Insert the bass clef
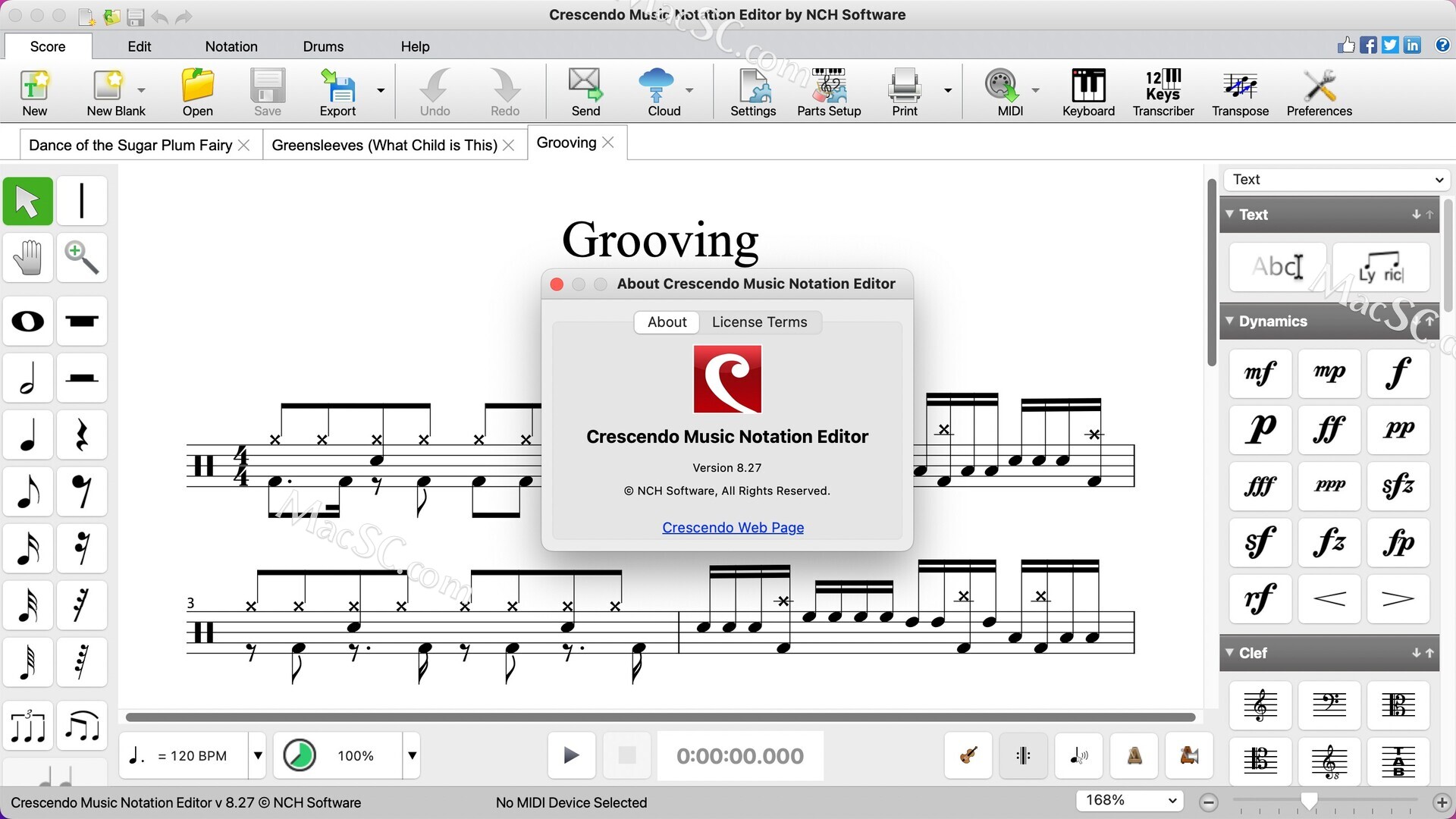The image size is (1456, 819). pos(1329,705)
